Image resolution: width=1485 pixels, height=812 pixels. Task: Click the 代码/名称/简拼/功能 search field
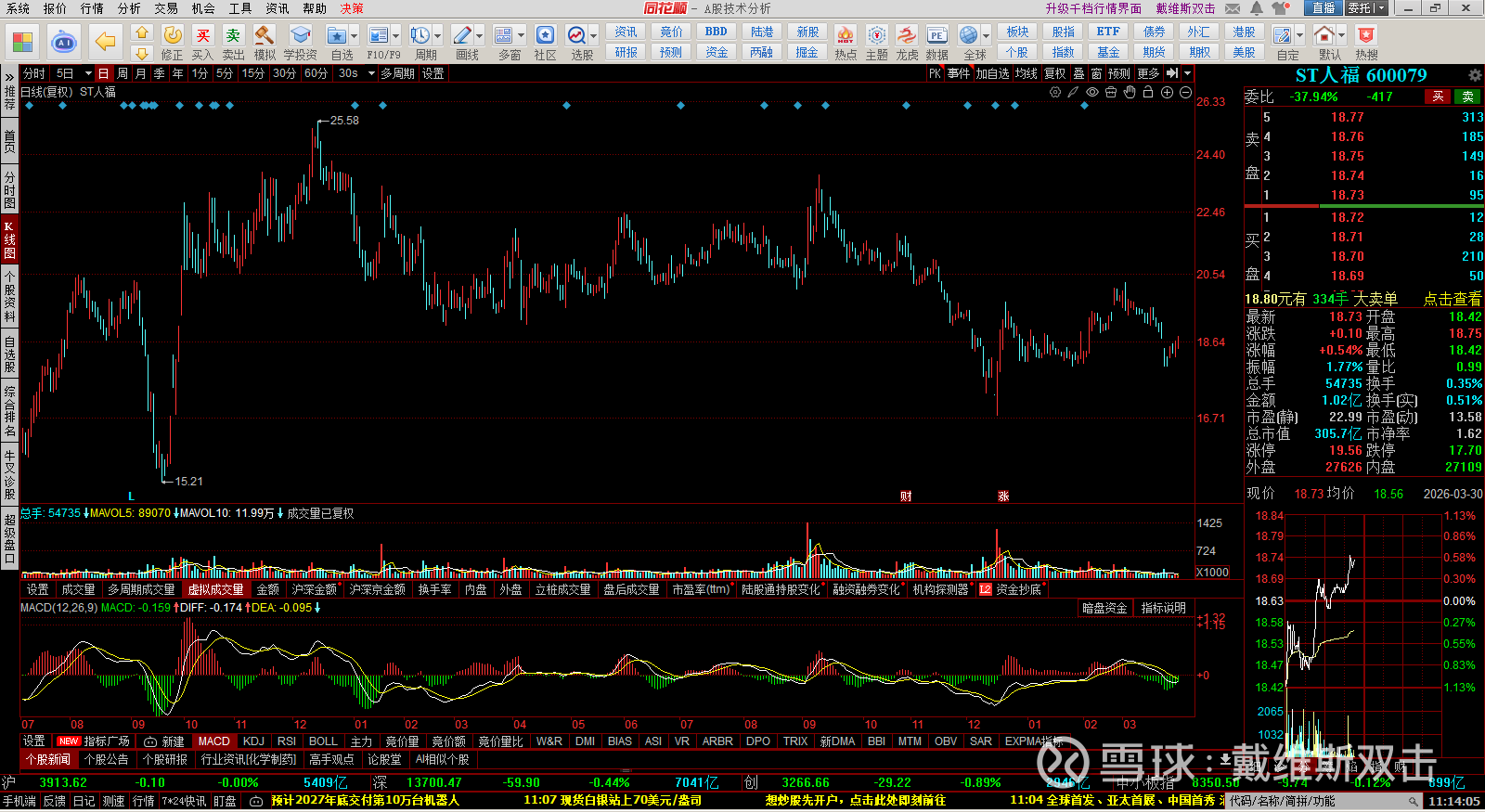[1324, 802]
